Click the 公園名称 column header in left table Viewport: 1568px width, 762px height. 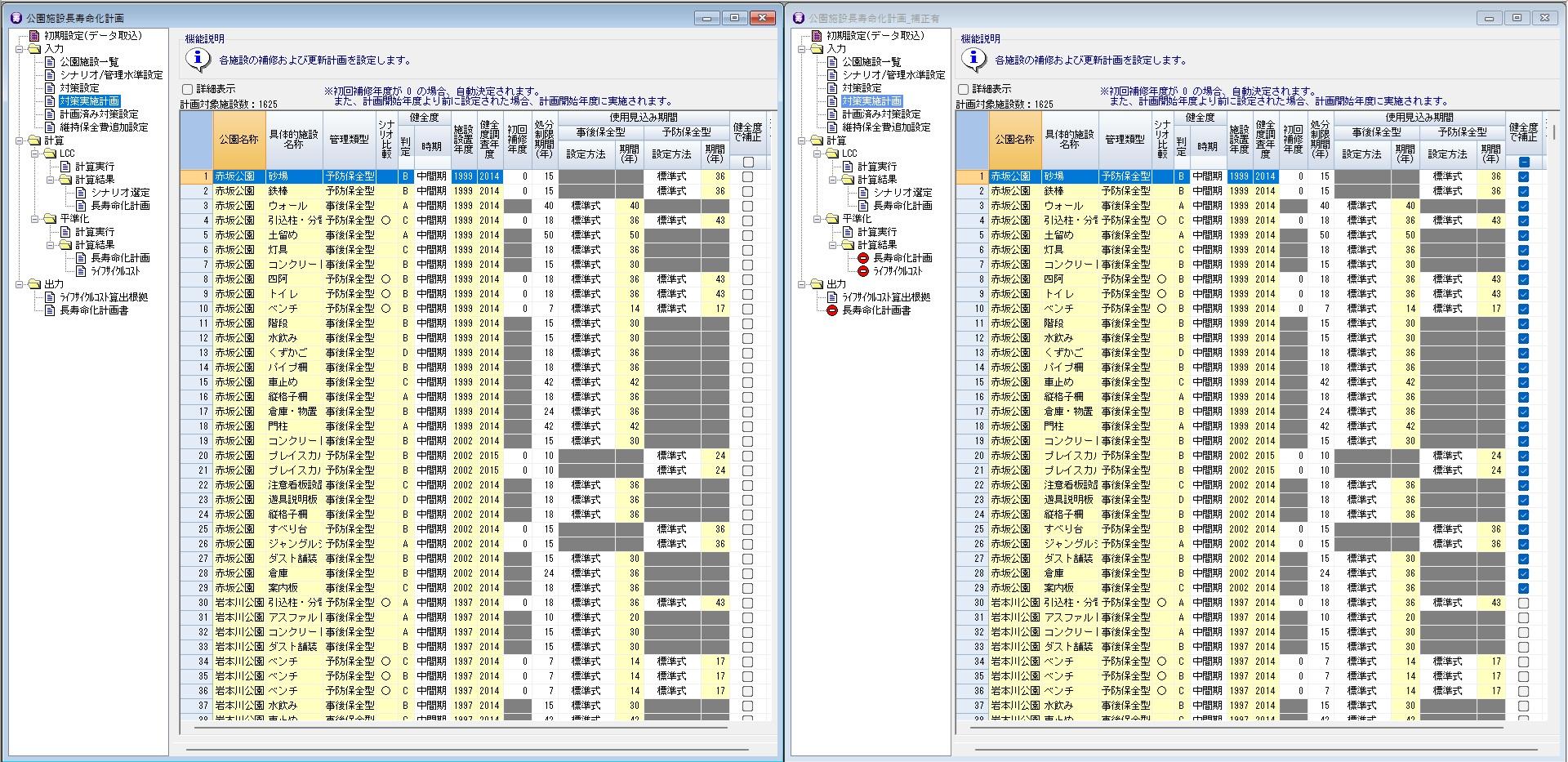click(238, 140)
